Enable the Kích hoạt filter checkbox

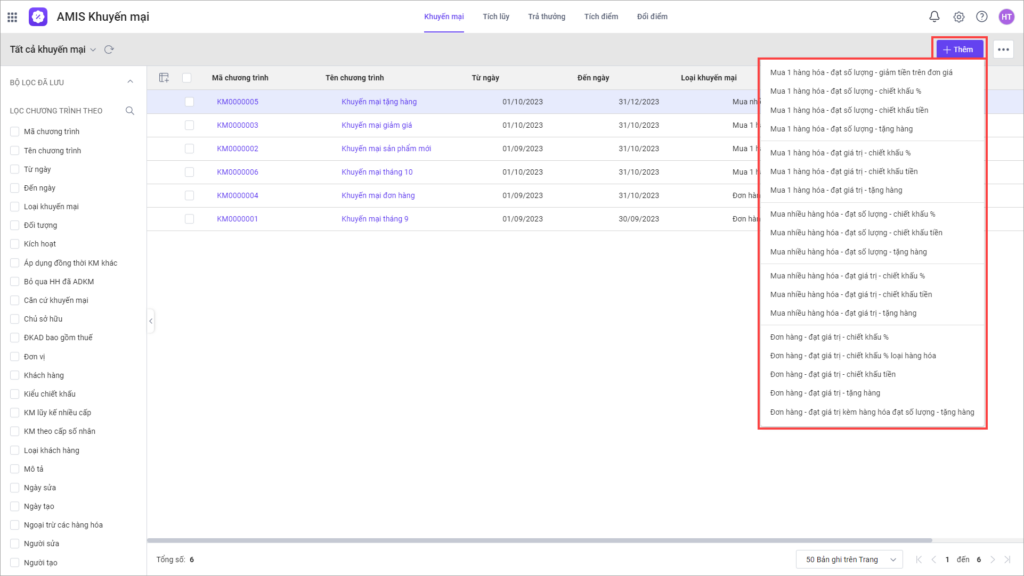(x=14, y=244)
